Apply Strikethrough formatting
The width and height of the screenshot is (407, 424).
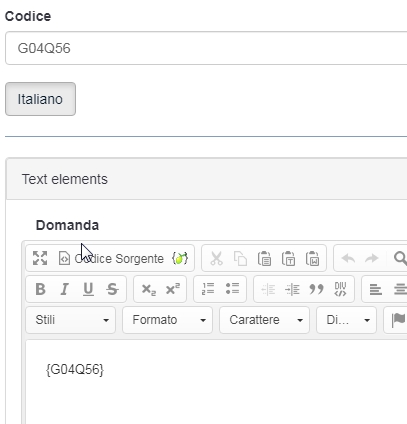click(112, 289)
